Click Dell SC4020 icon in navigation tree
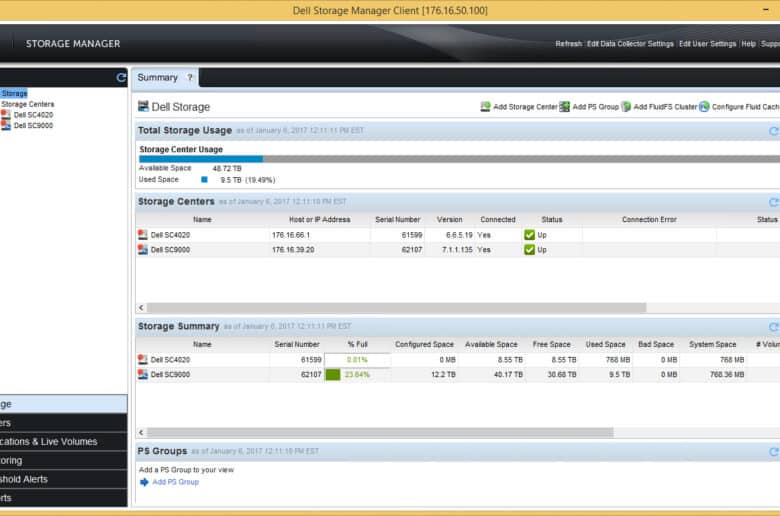The height and width of the screenshot is (516, 780). [x=5, y=114]
